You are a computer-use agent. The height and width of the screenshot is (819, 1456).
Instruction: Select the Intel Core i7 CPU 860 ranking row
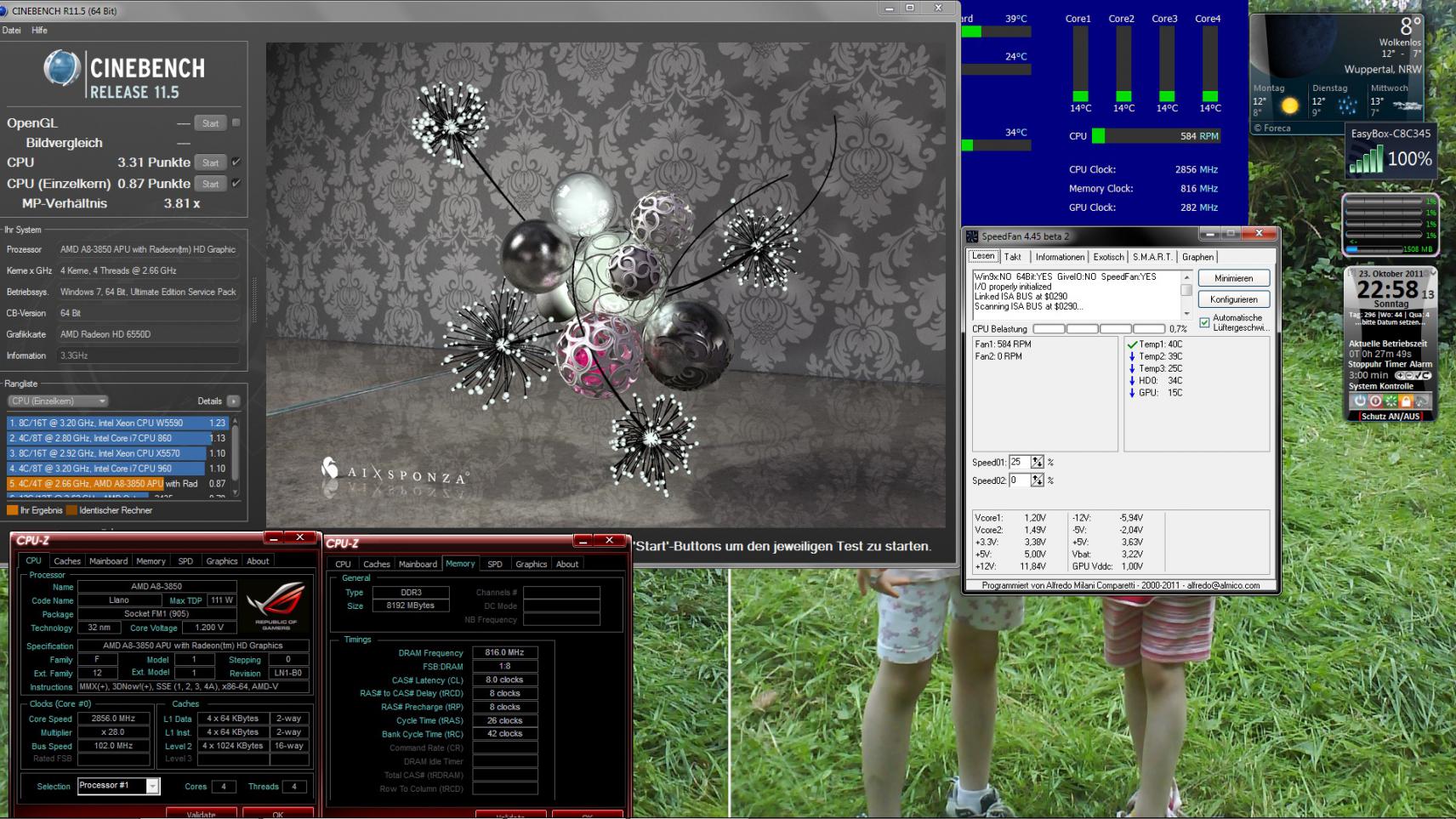(x=117, y=438)
